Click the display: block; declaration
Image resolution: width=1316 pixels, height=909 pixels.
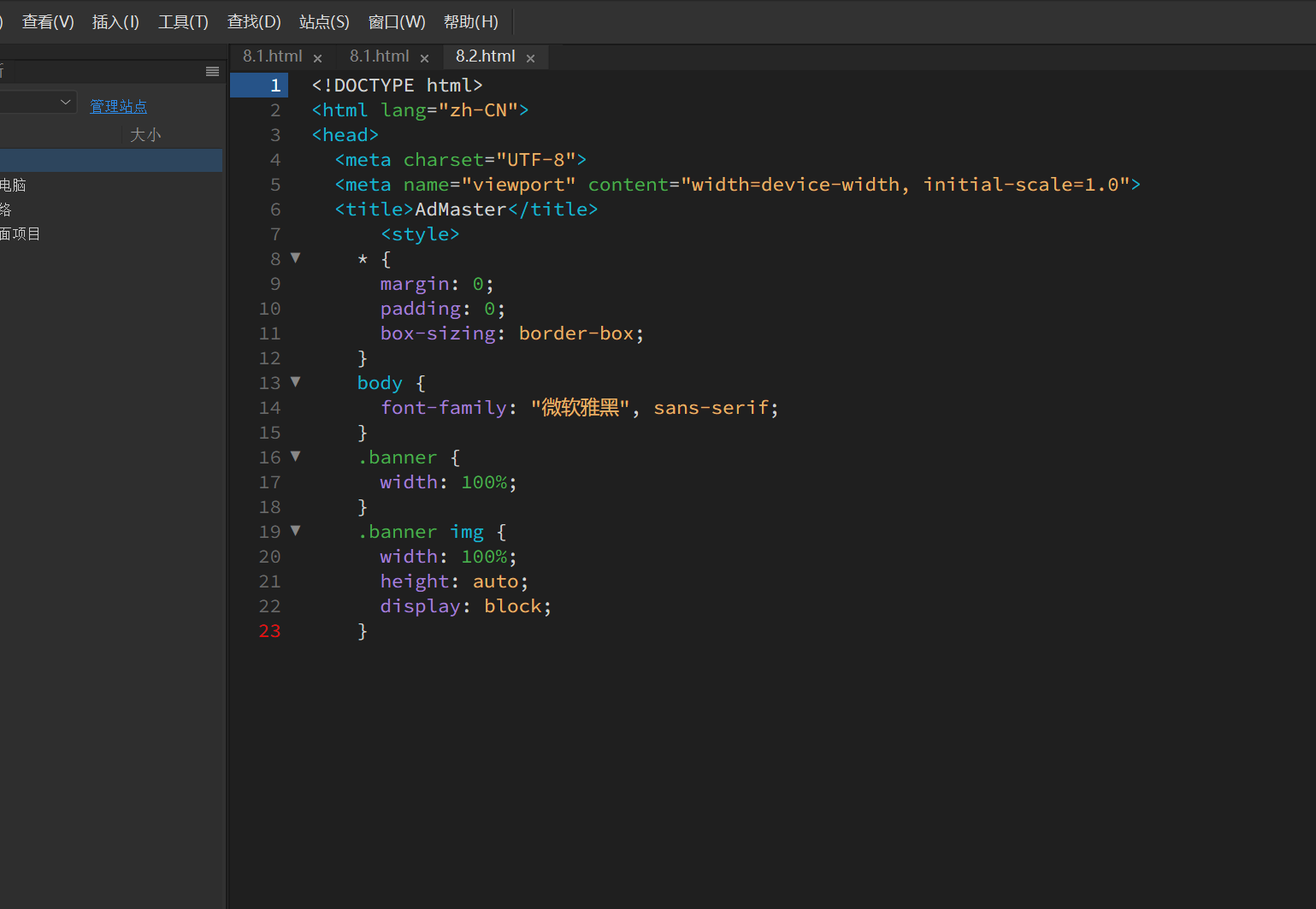tap(466, 606)
